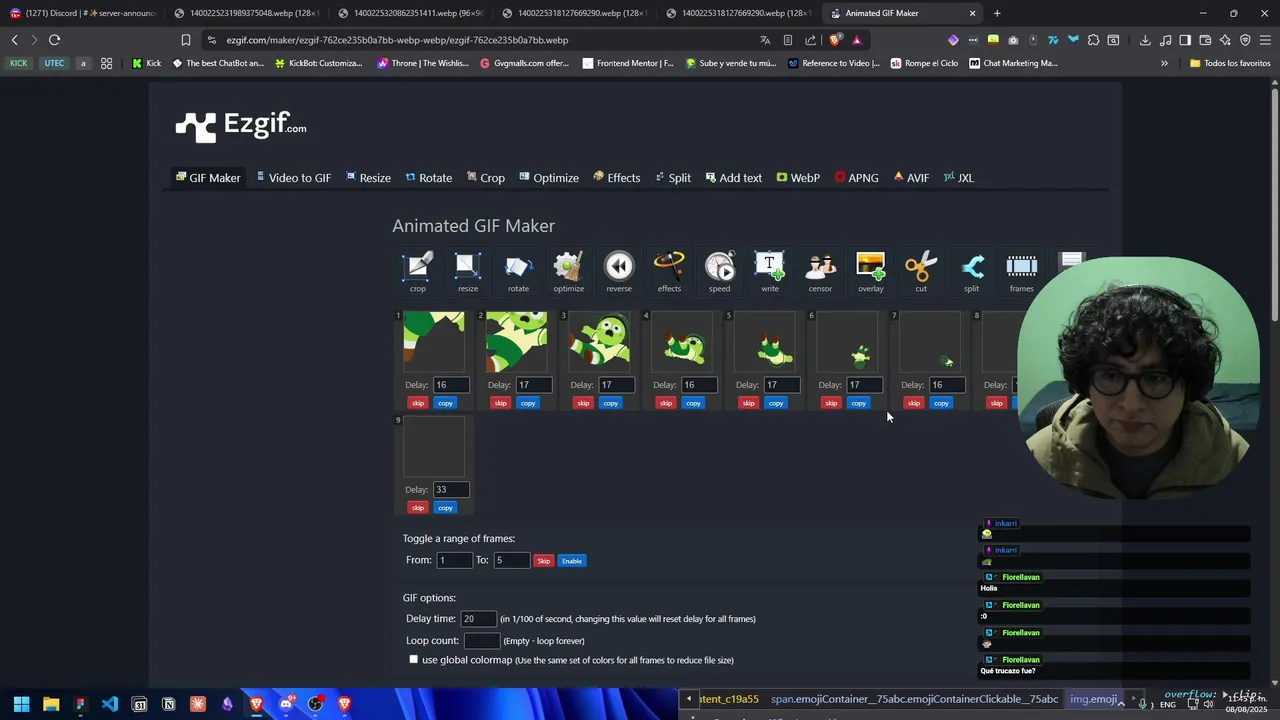This screenshot has width=1280, height=720.
Task: Click range Skip button
Action: click(543, 561)
